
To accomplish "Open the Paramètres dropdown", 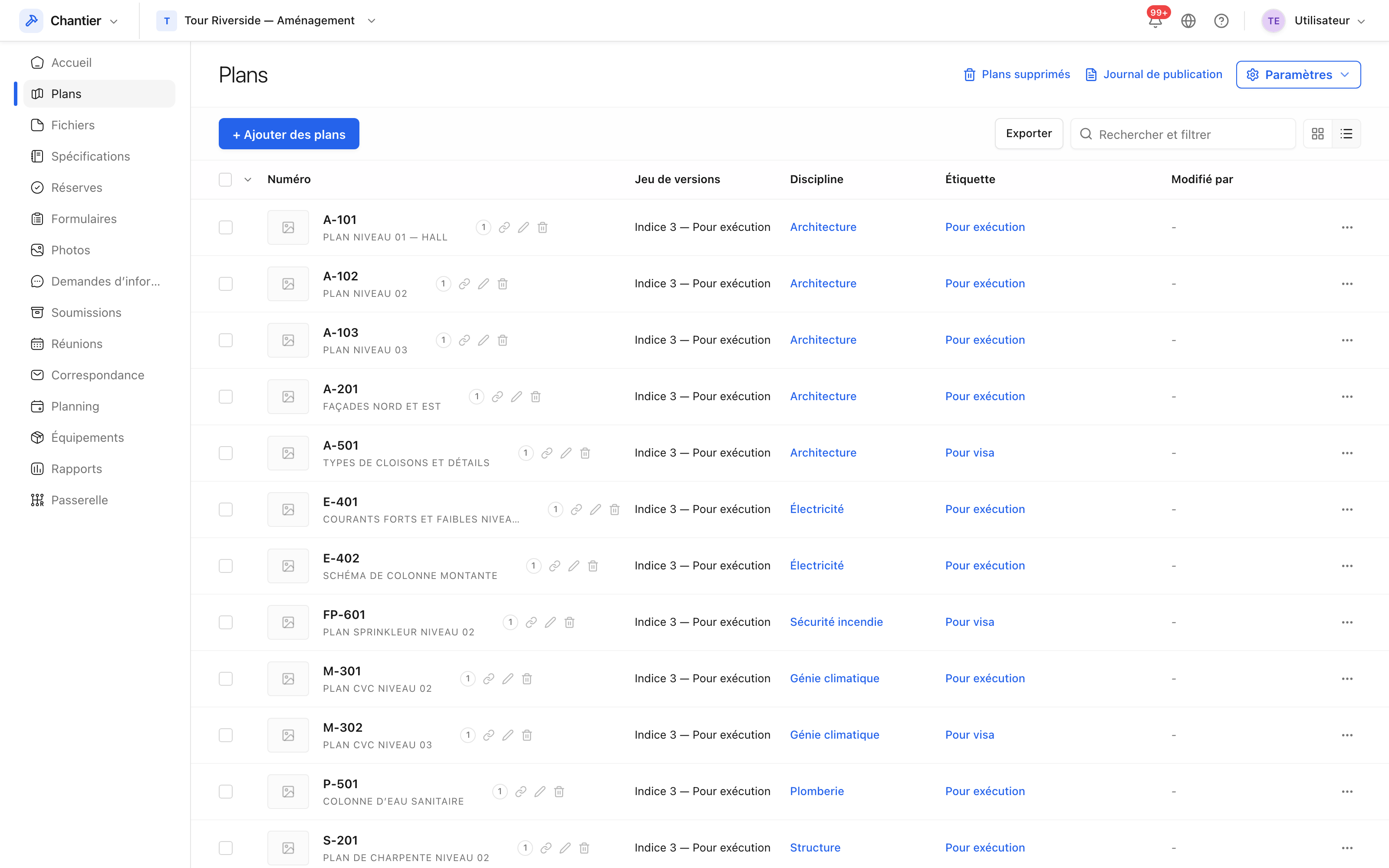I will click(1298, 75).
